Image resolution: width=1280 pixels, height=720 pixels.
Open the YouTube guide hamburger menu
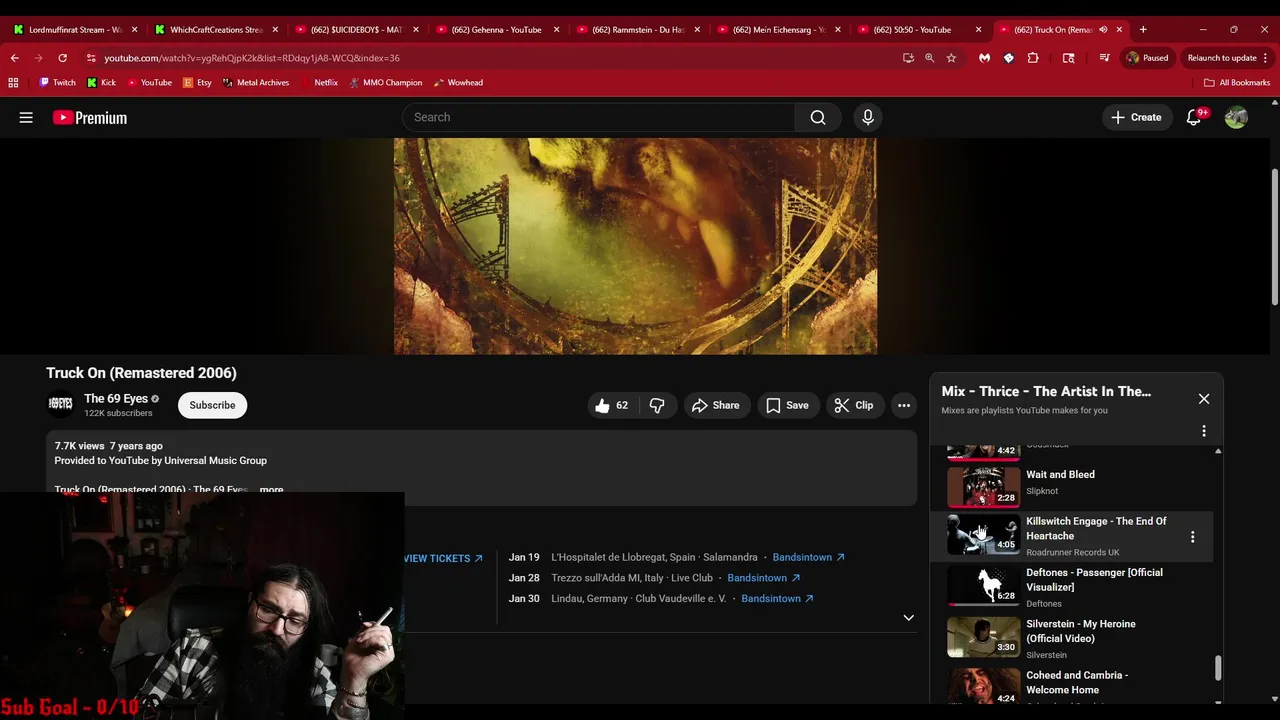coord(26,117)
